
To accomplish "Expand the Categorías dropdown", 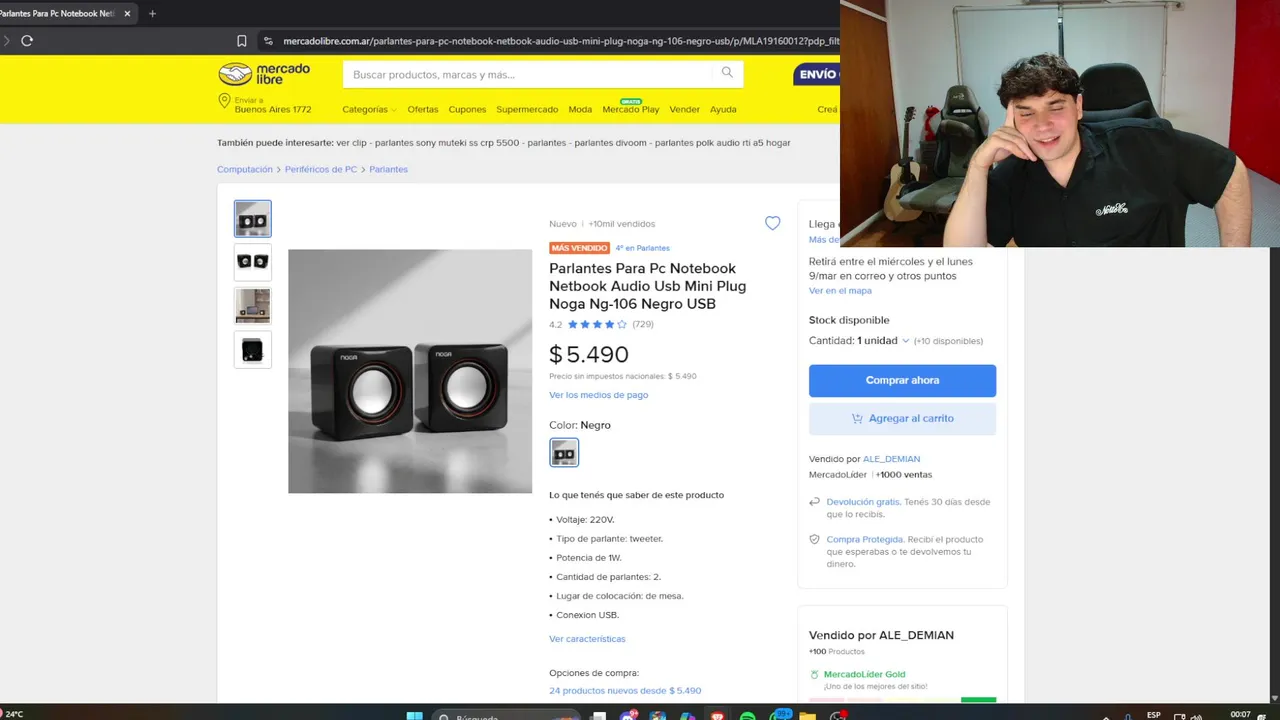I will point(369,109).
